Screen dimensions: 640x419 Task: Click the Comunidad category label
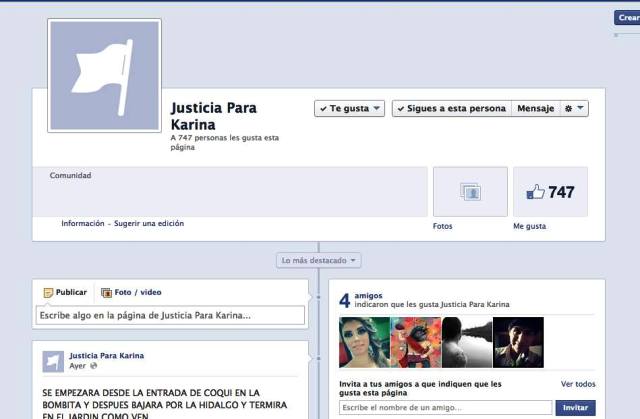click(70, 175)
